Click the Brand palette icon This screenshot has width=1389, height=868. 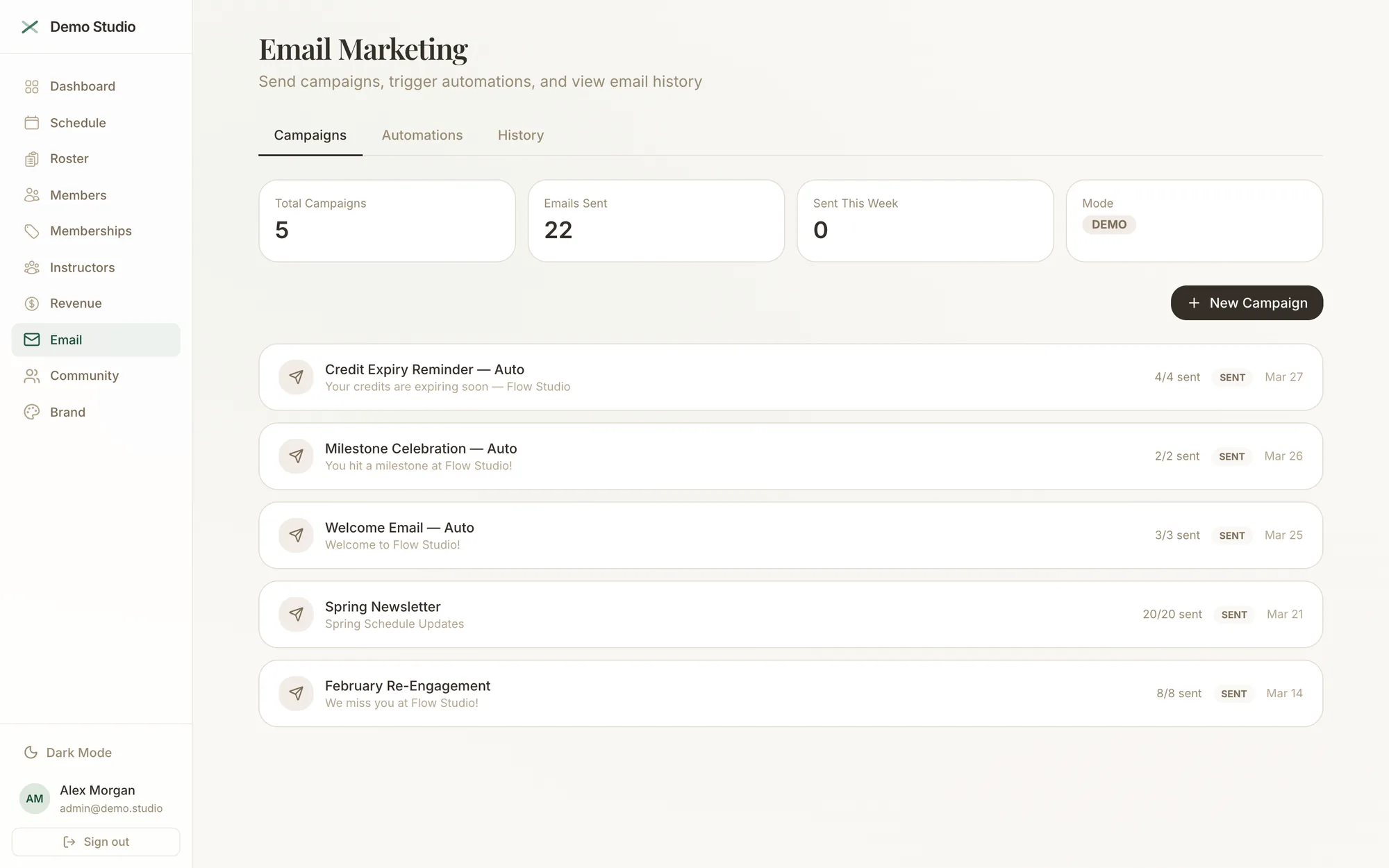tap(32, 412)
